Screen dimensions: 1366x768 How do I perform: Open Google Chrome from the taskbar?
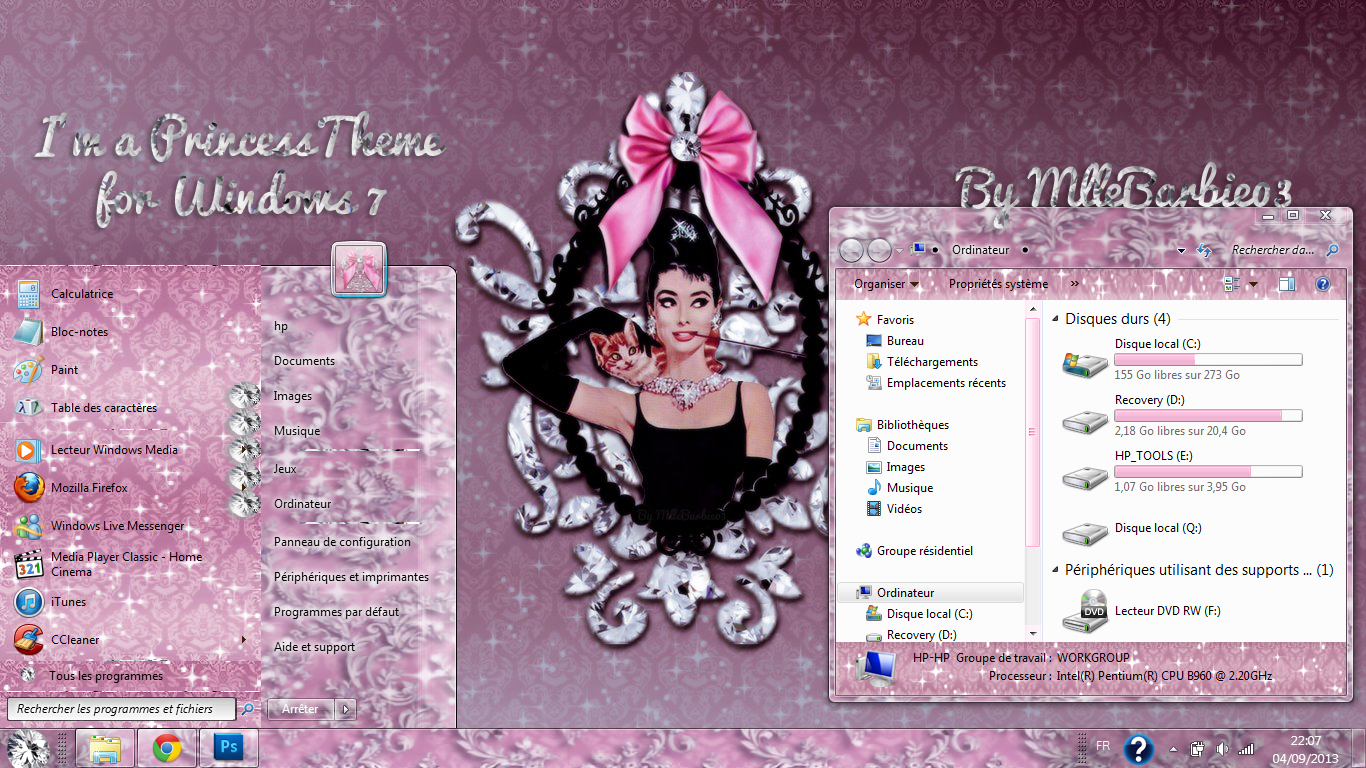pos(167,748)
